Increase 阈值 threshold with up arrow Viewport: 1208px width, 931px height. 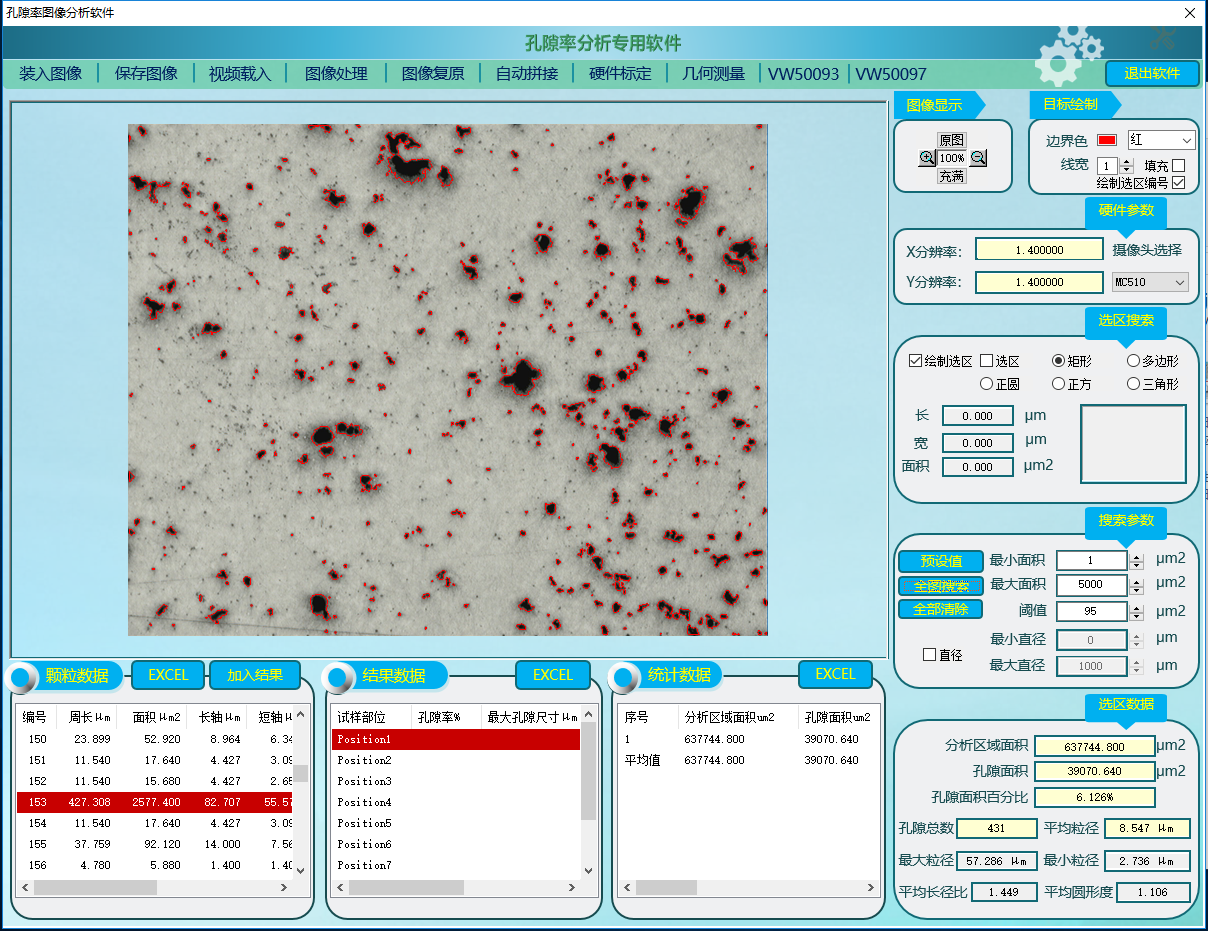1136,606
